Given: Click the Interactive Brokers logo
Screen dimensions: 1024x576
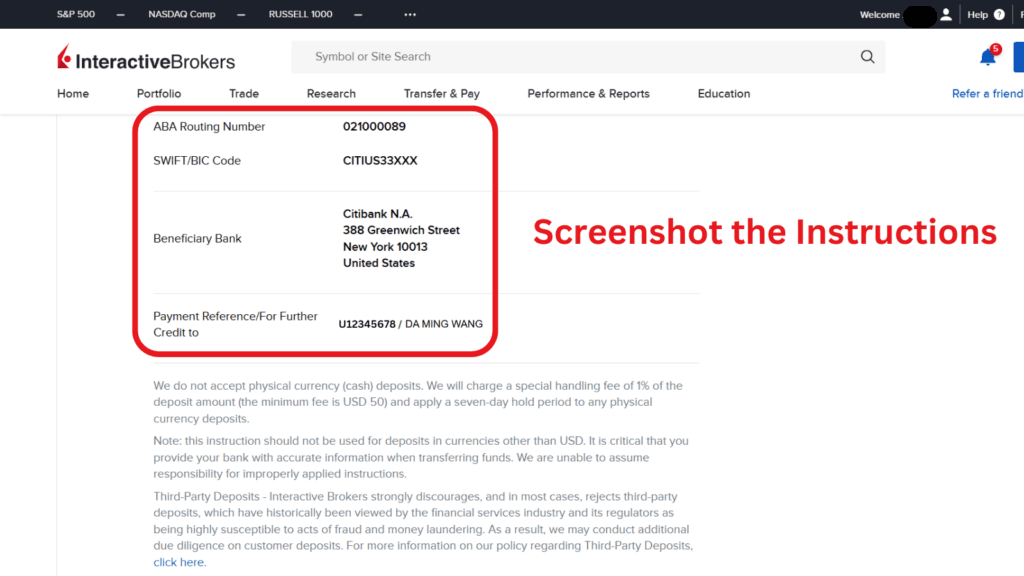Looking at the screenshot, I should (146, 57).
